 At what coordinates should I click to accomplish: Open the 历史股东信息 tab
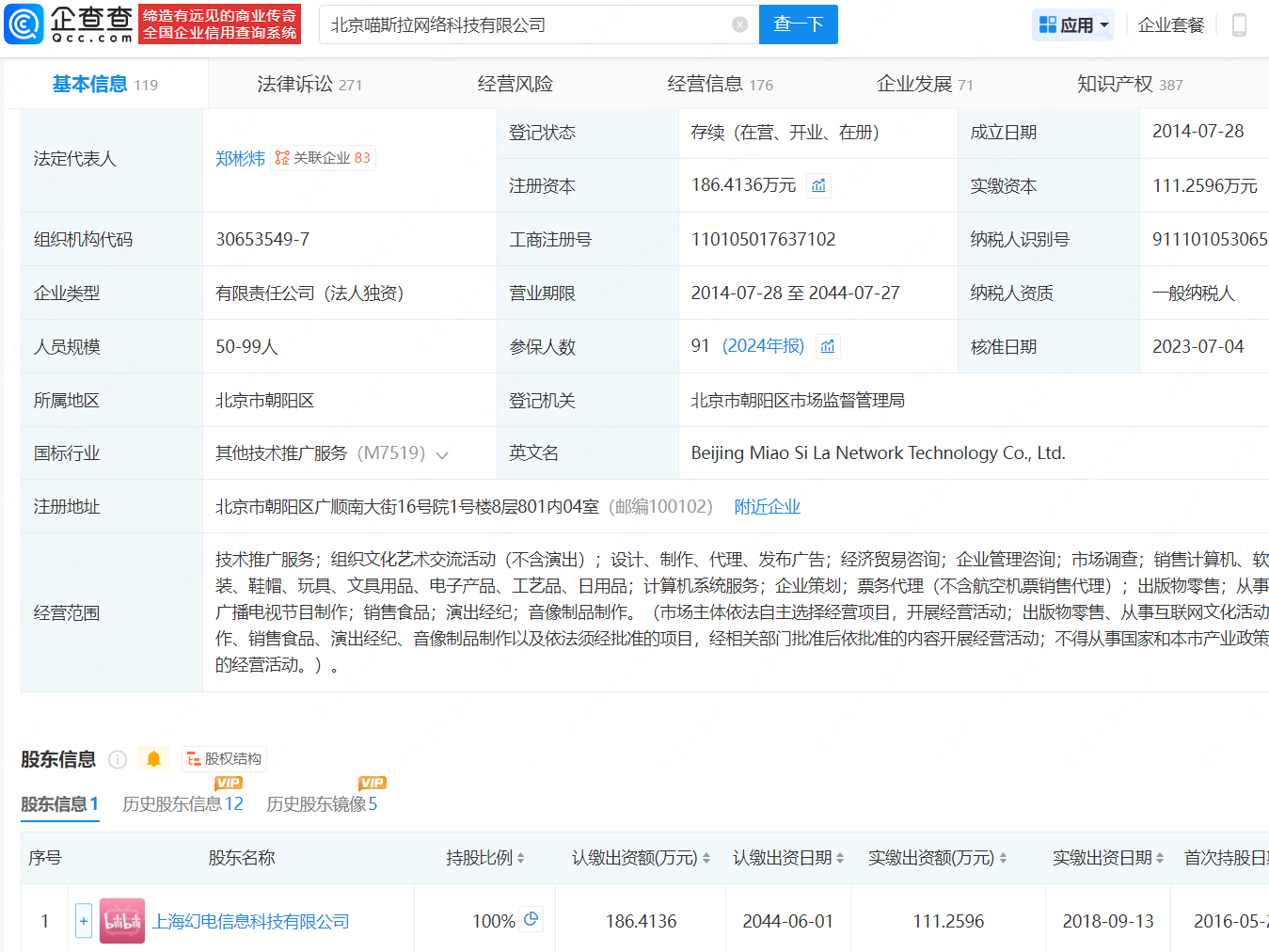pyautogui.click(x=182, y=804)
